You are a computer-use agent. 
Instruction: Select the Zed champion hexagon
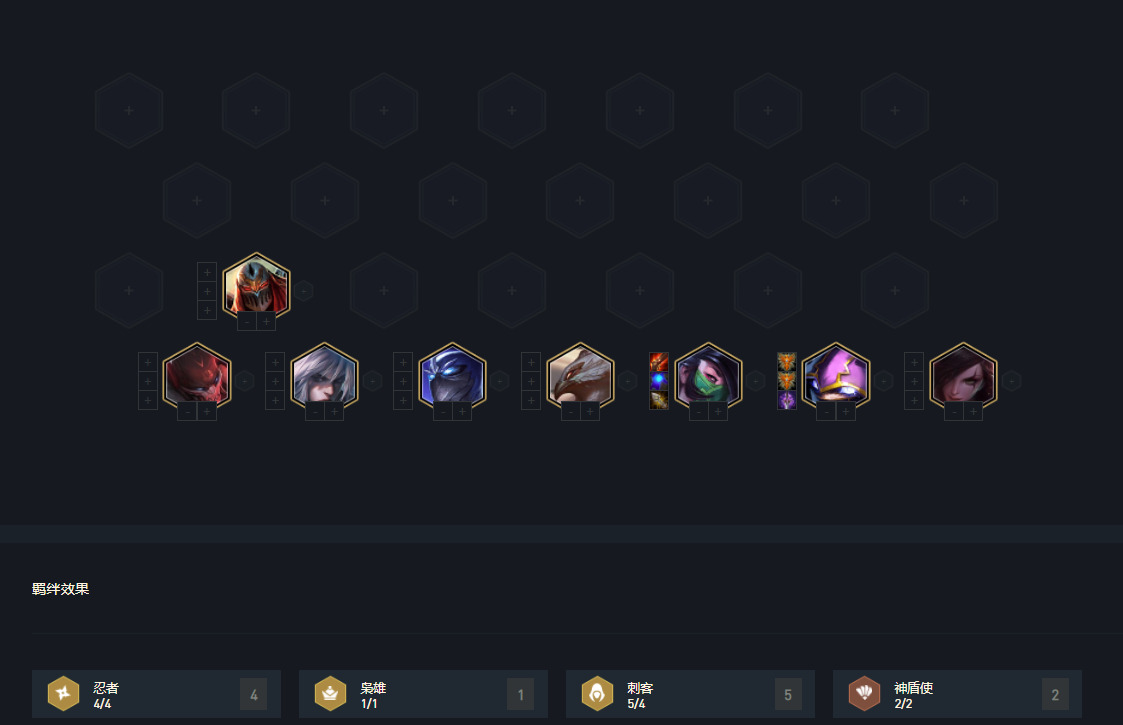click(x=256, y=285)
